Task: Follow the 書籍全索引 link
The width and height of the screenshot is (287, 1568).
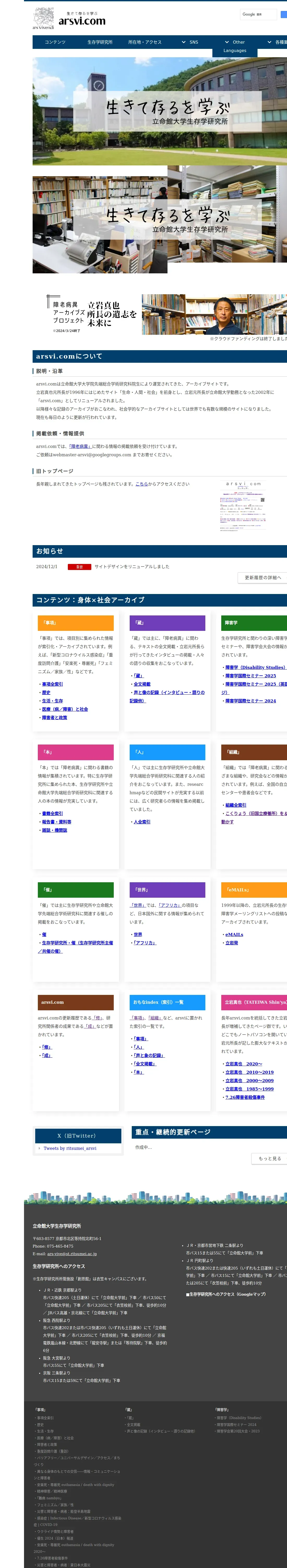Action: coord(52,813)
